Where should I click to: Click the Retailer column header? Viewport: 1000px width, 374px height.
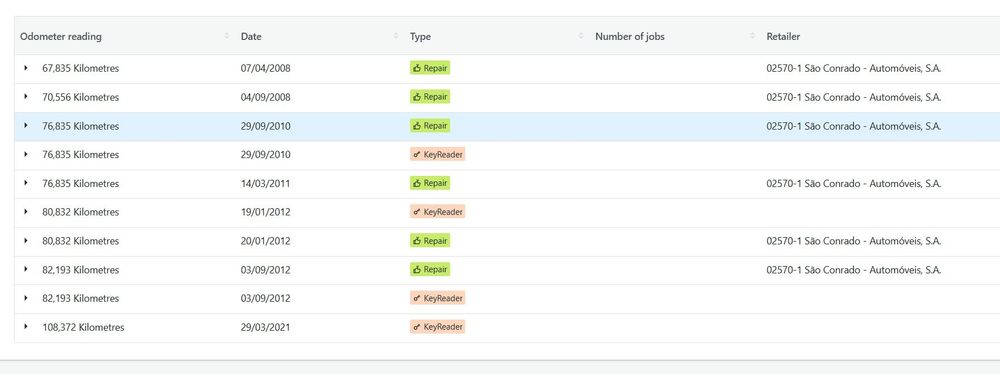pos(783,37)
